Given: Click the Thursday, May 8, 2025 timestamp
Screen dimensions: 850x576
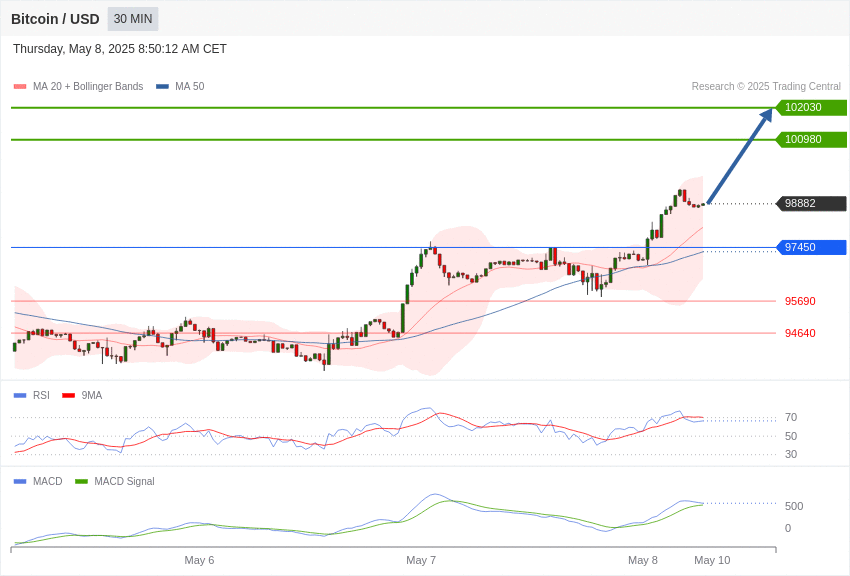Looking at the screenshot, I should pyautogui.click(x=120, y=49).
